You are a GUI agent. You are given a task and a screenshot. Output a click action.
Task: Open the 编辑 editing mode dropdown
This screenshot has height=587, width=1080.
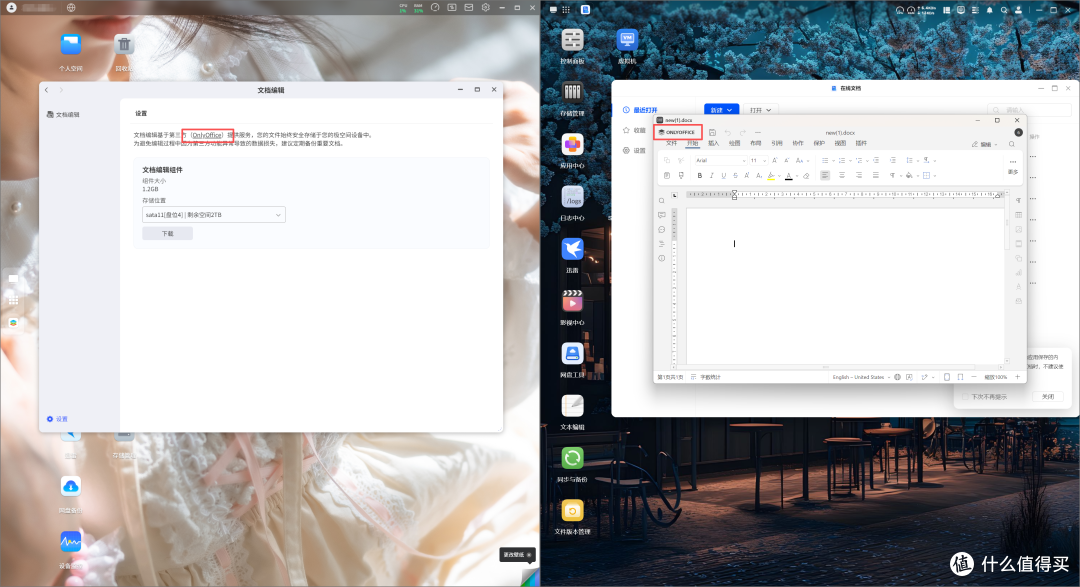click(985, 145)
